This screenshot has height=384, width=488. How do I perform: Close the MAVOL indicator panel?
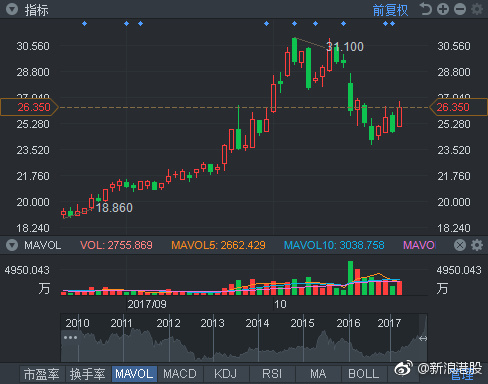(460, 245)
